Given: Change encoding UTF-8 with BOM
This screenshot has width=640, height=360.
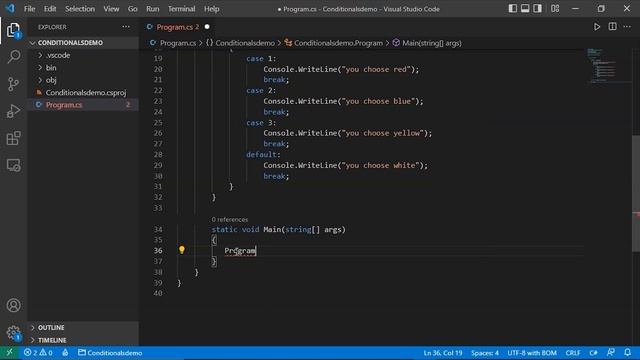Looking at the screenshot, I should point(532,353).
